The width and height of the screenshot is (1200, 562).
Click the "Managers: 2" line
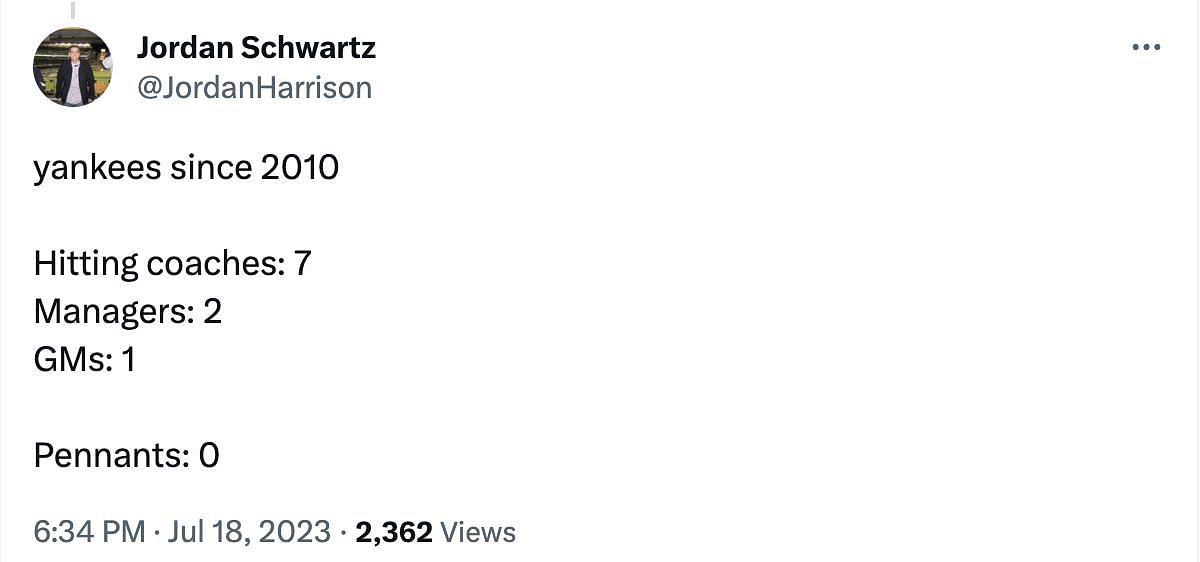point(128,312)
